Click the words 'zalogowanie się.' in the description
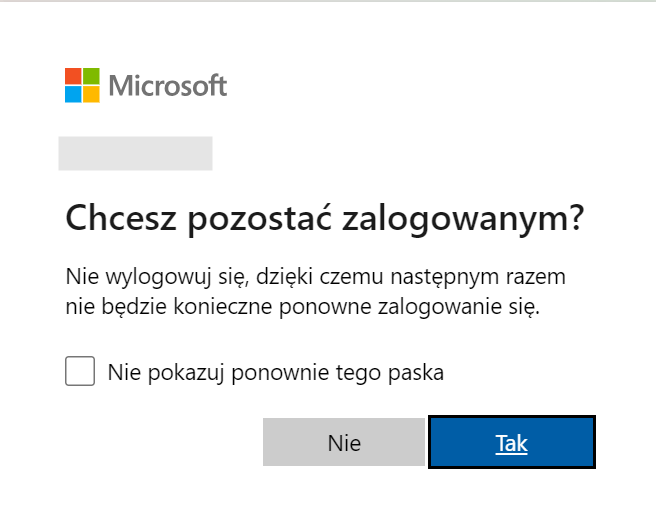The height and width of the screenshot is (510, 656). pos(459,308)
